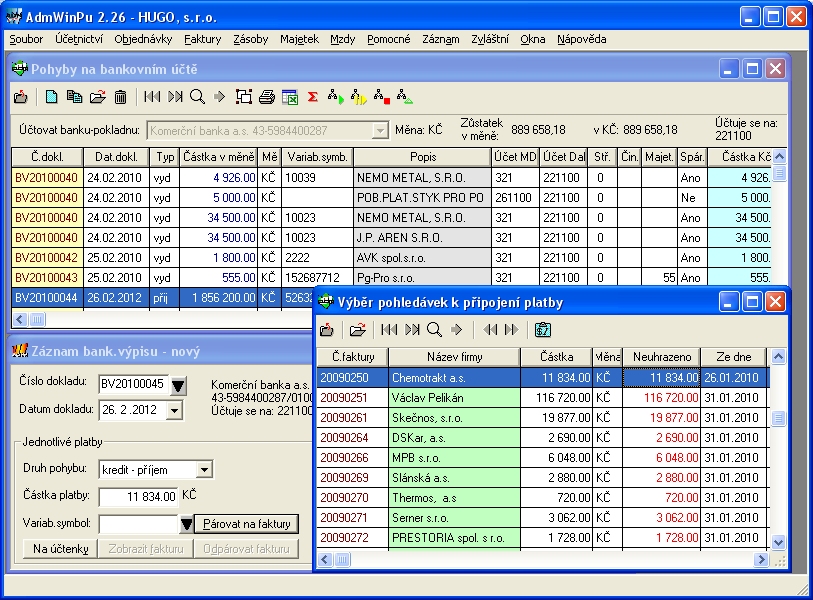Image resolution: width=813 pixels, height=600 pixels.
Task: Jump to the first record in the Pohyby toolbar
Action: tap(152, 97)
